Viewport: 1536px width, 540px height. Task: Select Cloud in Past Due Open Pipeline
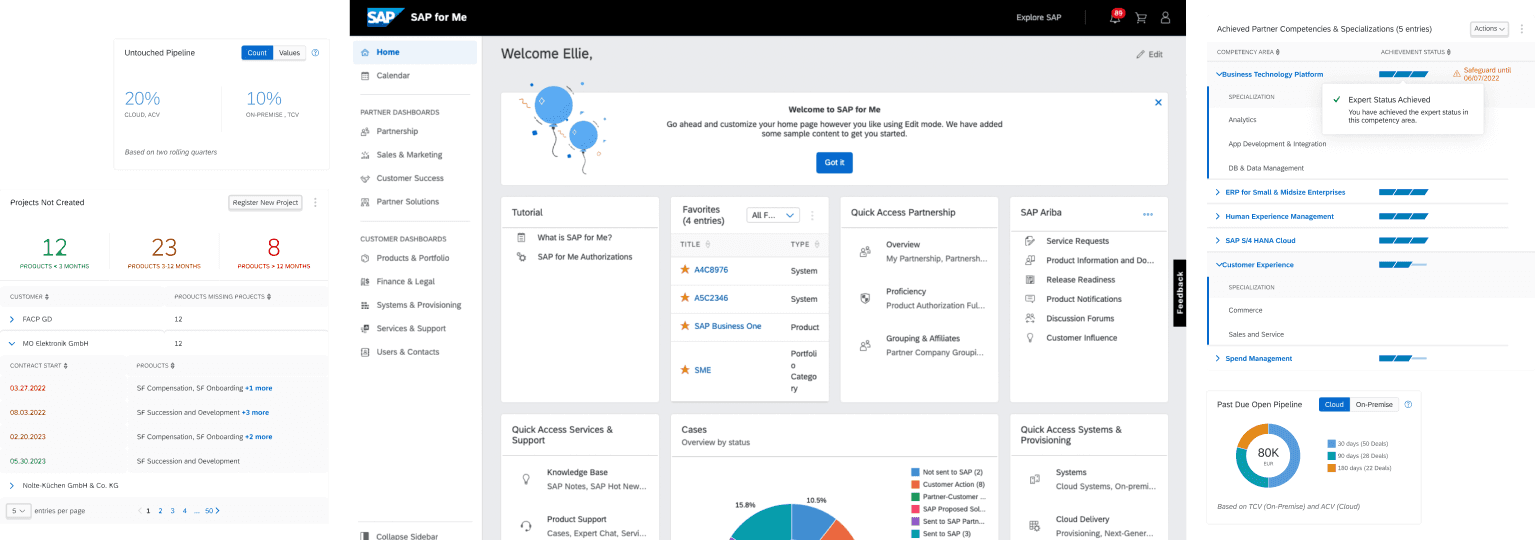click(1333, 405)
